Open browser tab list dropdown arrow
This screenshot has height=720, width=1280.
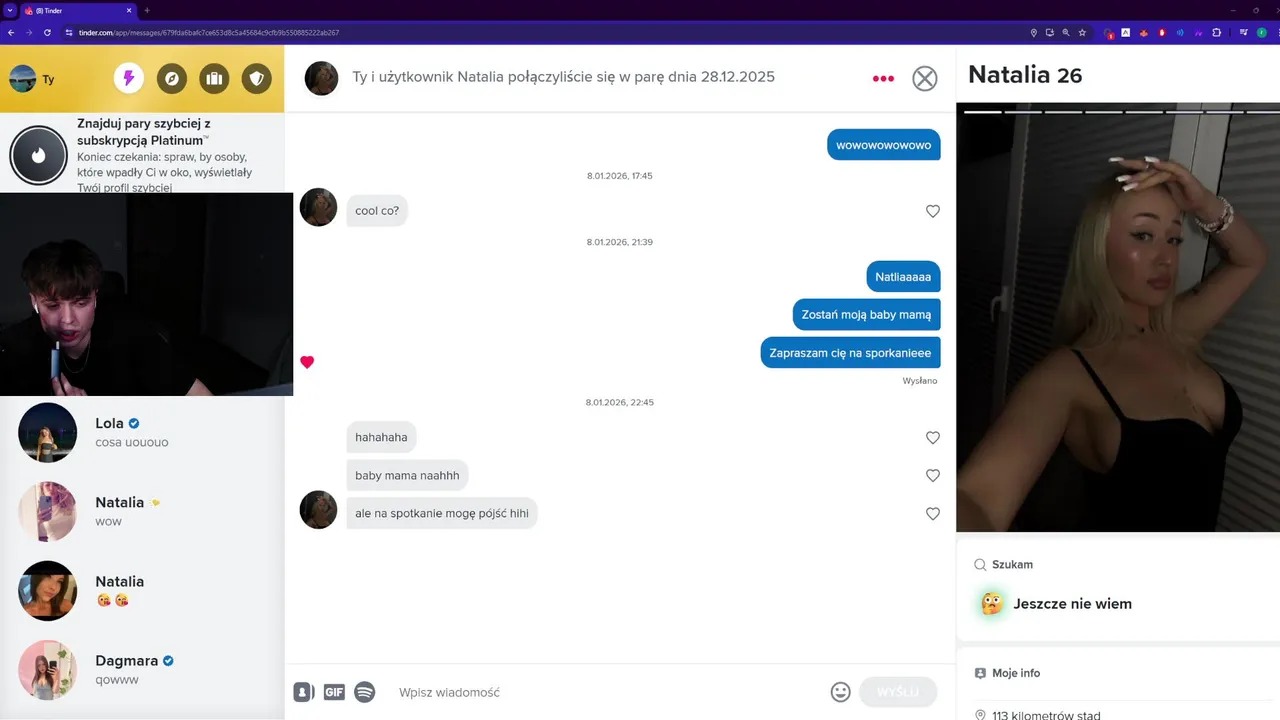tap(10, 10)
